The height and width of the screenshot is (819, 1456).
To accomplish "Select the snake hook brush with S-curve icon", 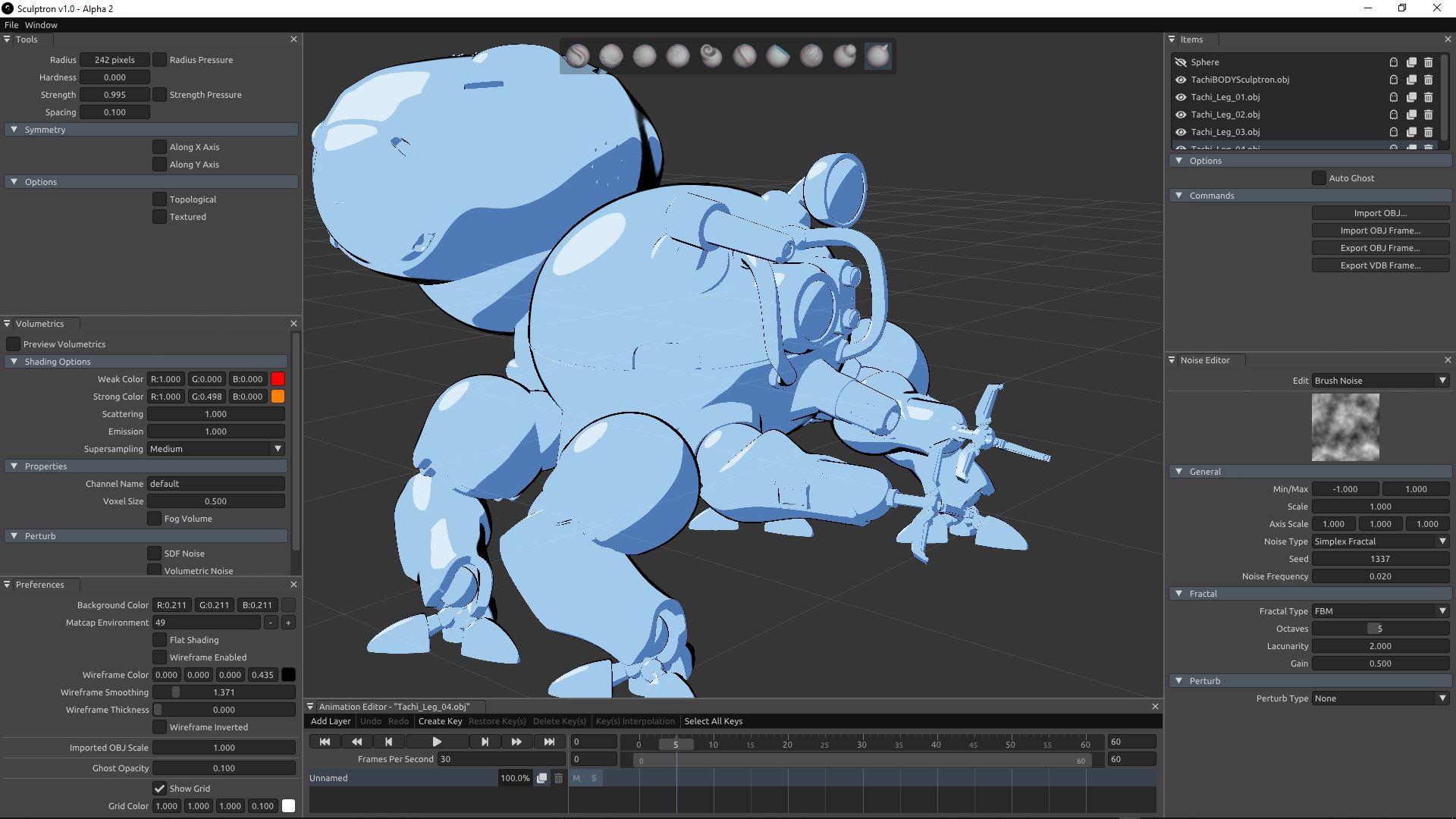I will tap(577, 55).
